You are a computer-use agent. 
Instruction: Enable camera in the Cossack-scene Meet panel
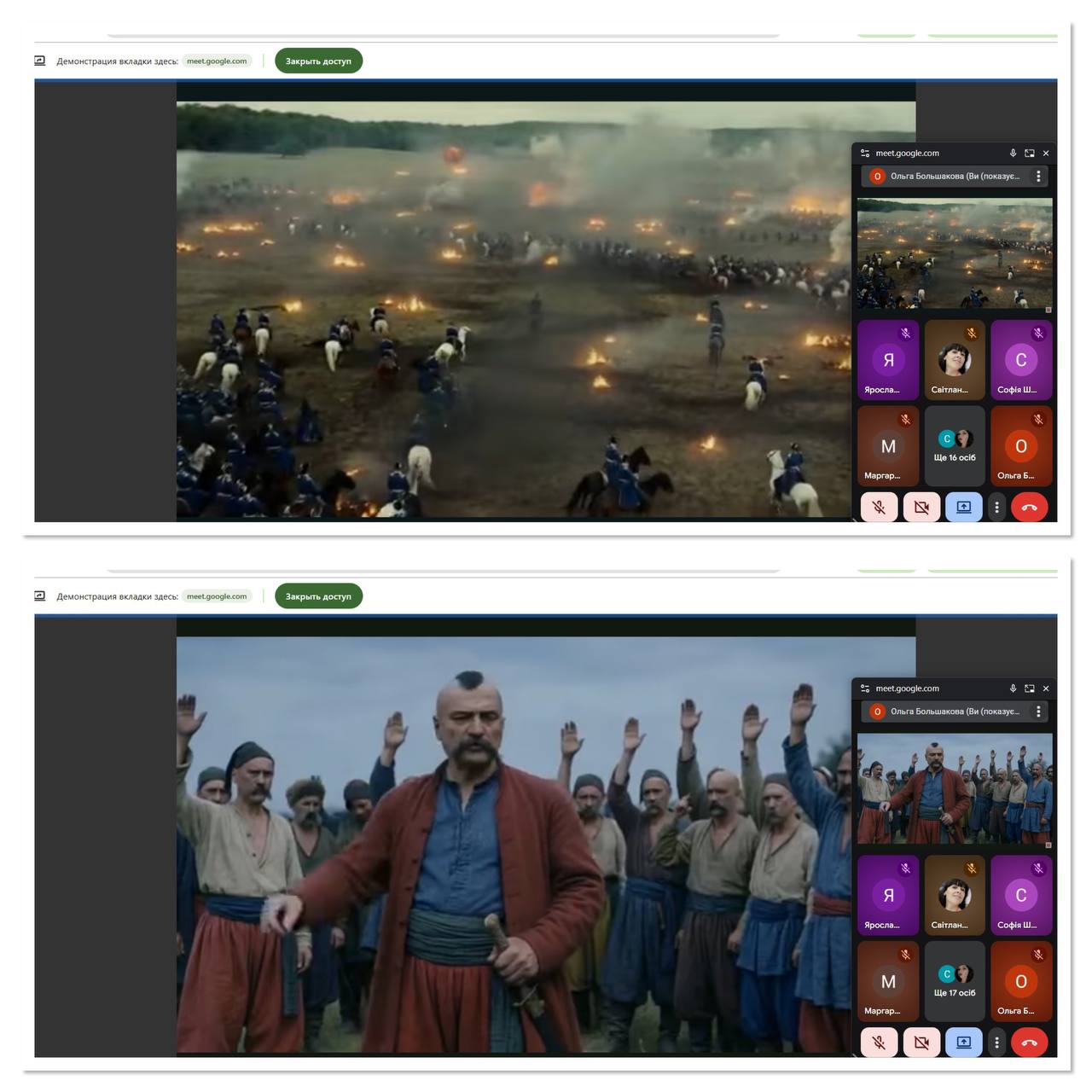[921, 1042]
